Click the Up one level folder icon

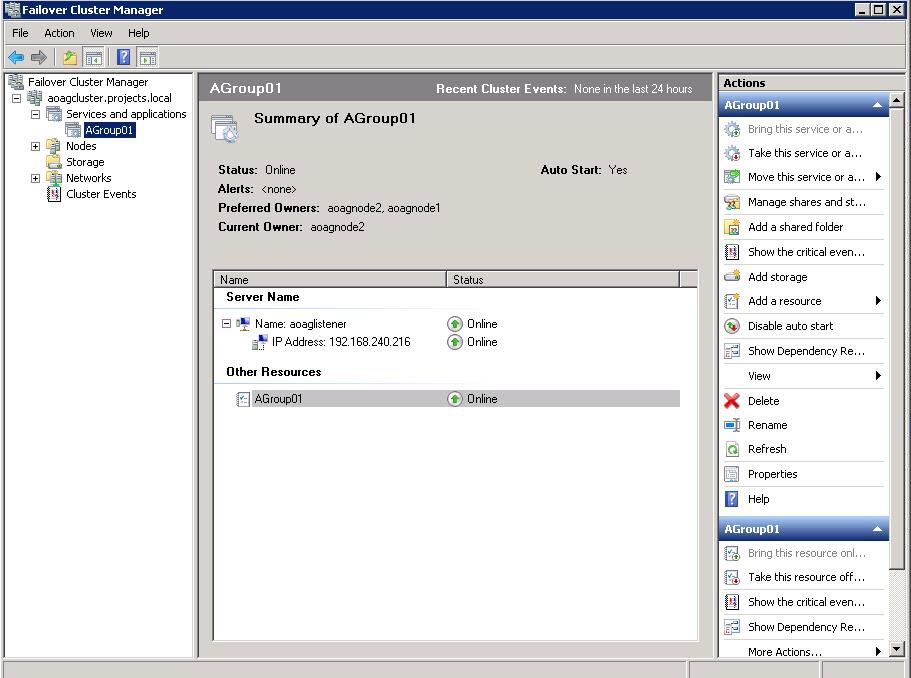tap(70, 57)
